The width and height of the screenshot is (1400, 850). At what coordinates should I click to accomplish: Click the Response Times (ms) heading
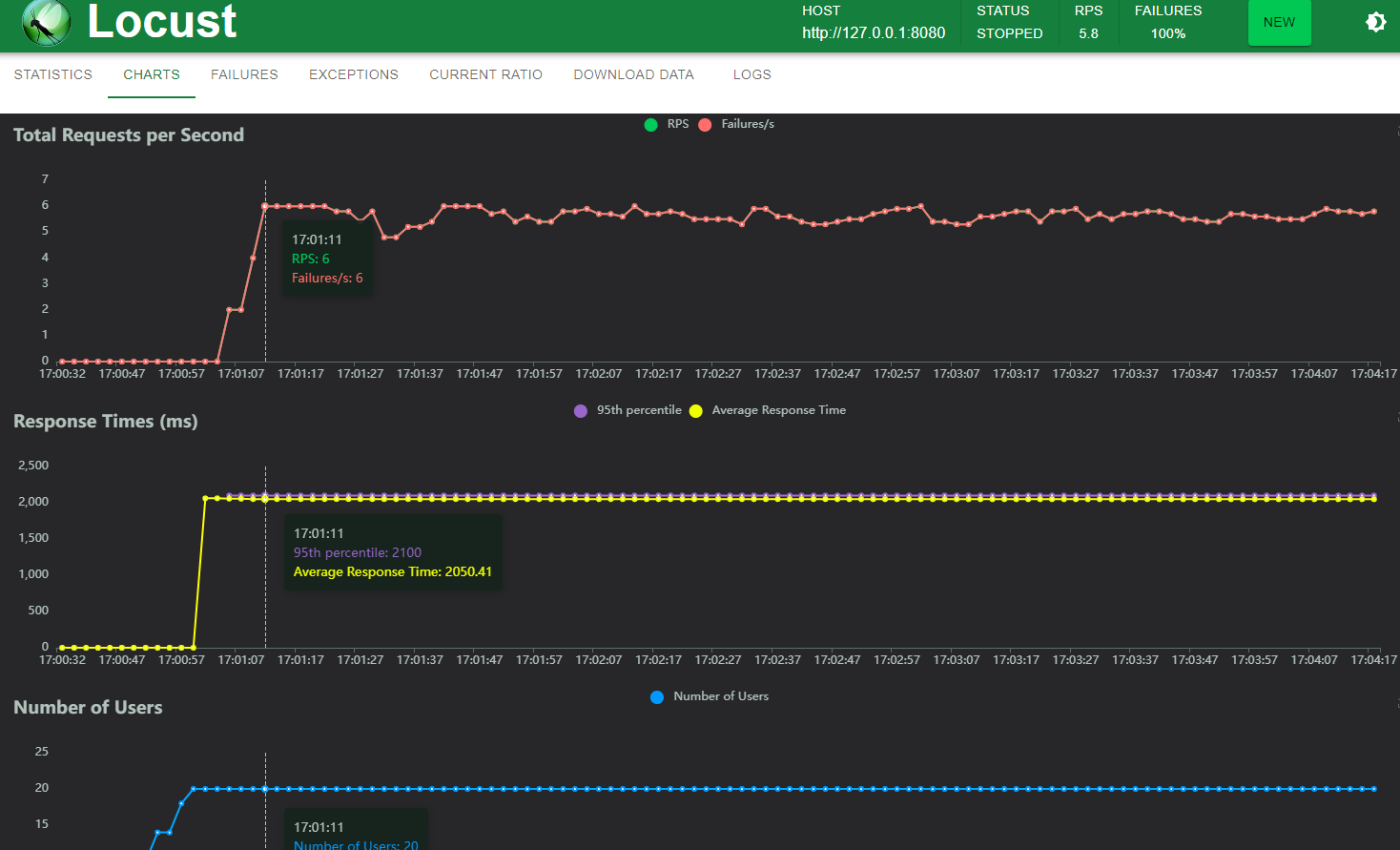coord(106,421)
